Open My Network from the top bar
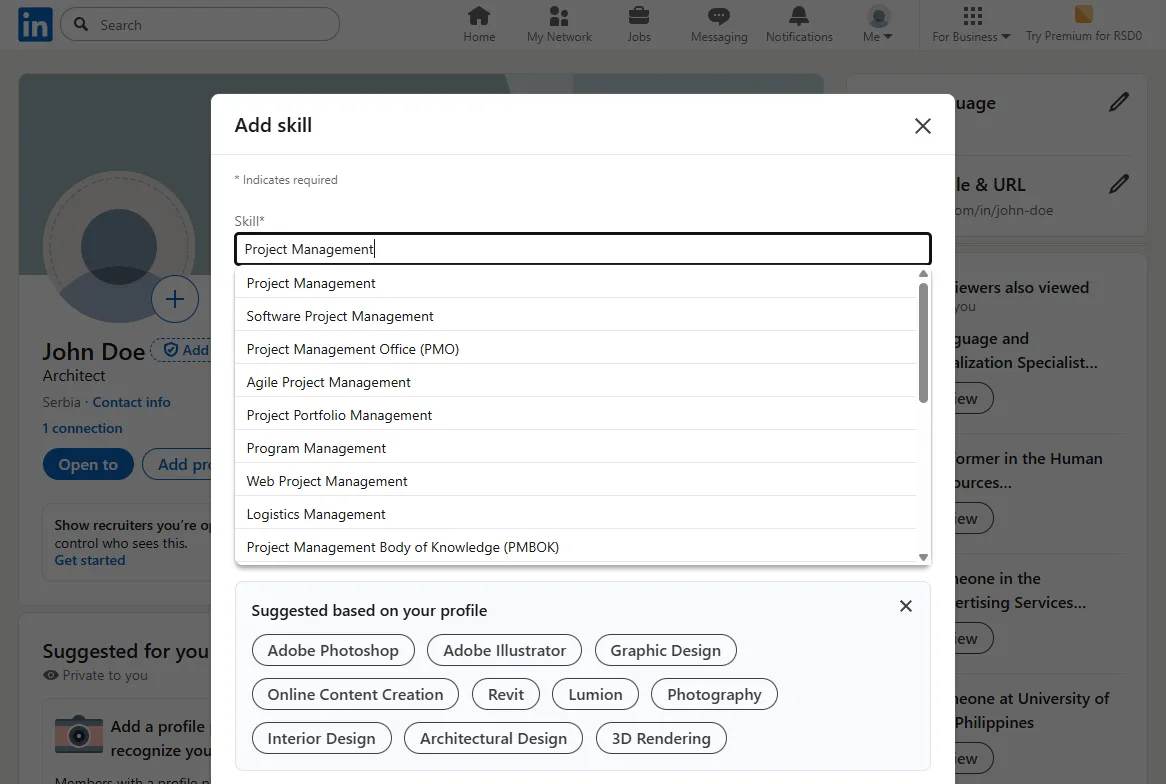 (558, 25)
